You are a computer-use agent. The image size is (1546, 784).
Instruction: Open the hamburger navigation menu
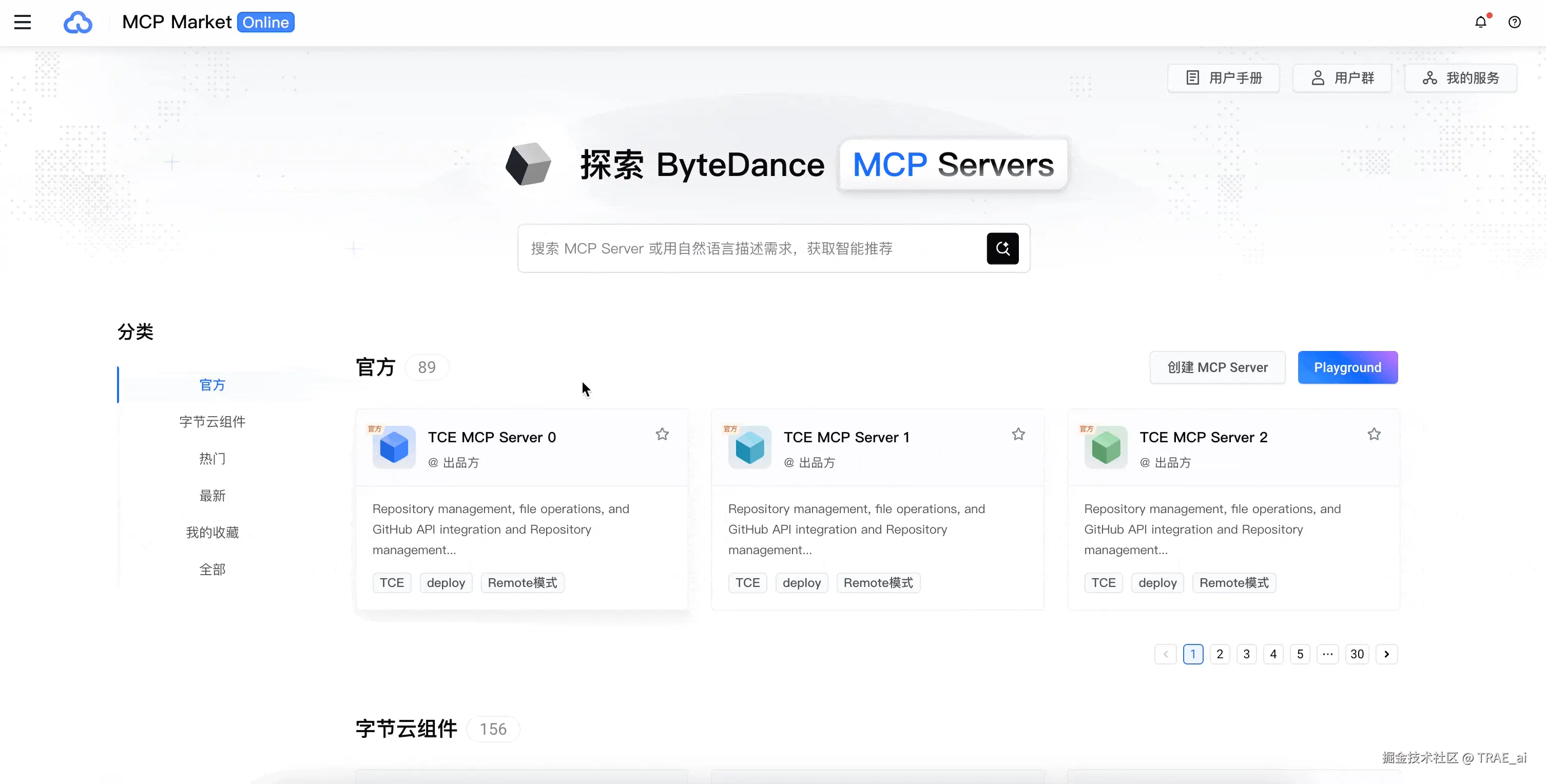point(22,22)
